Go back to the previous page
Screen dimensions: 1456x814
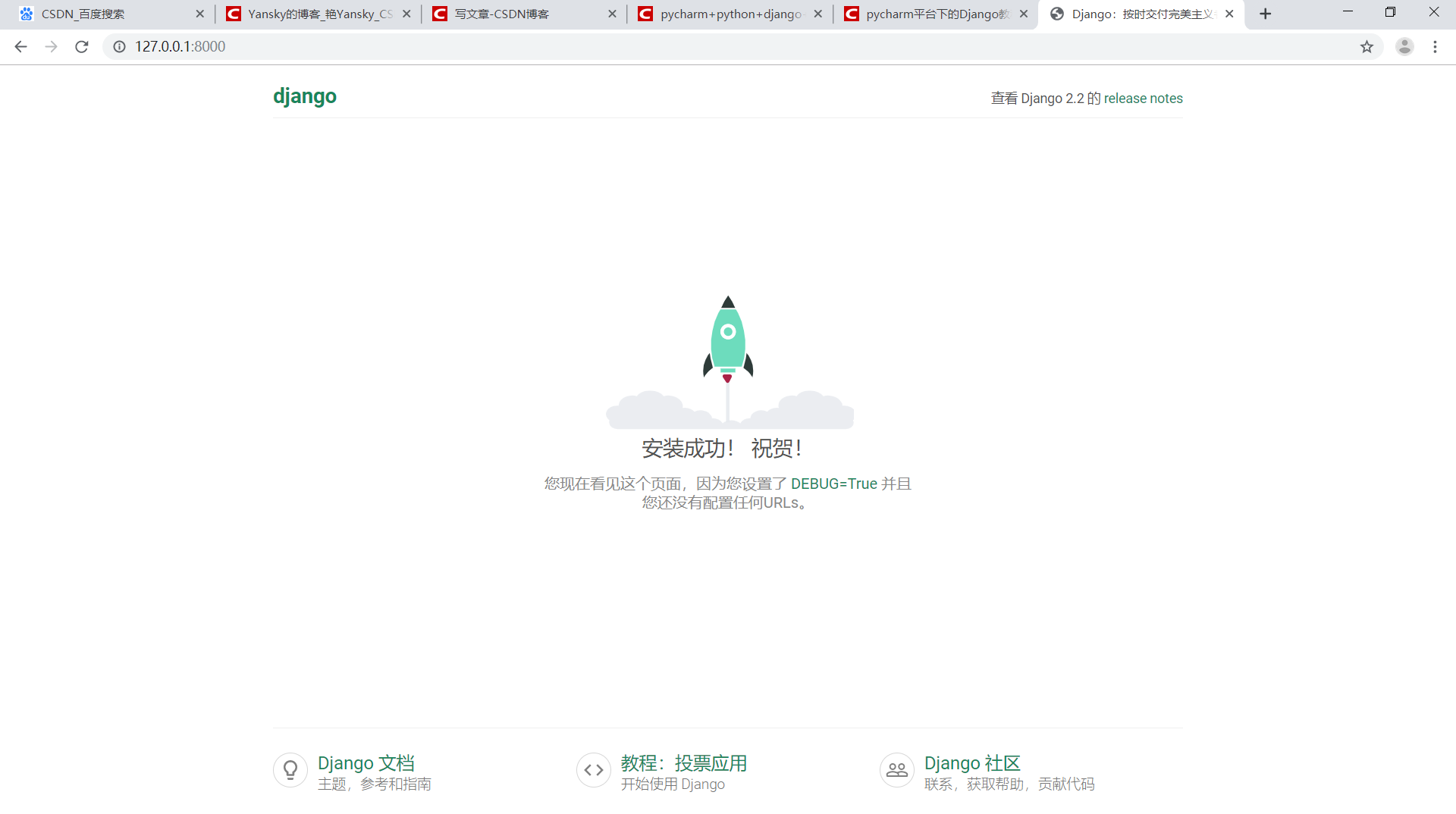20,47
